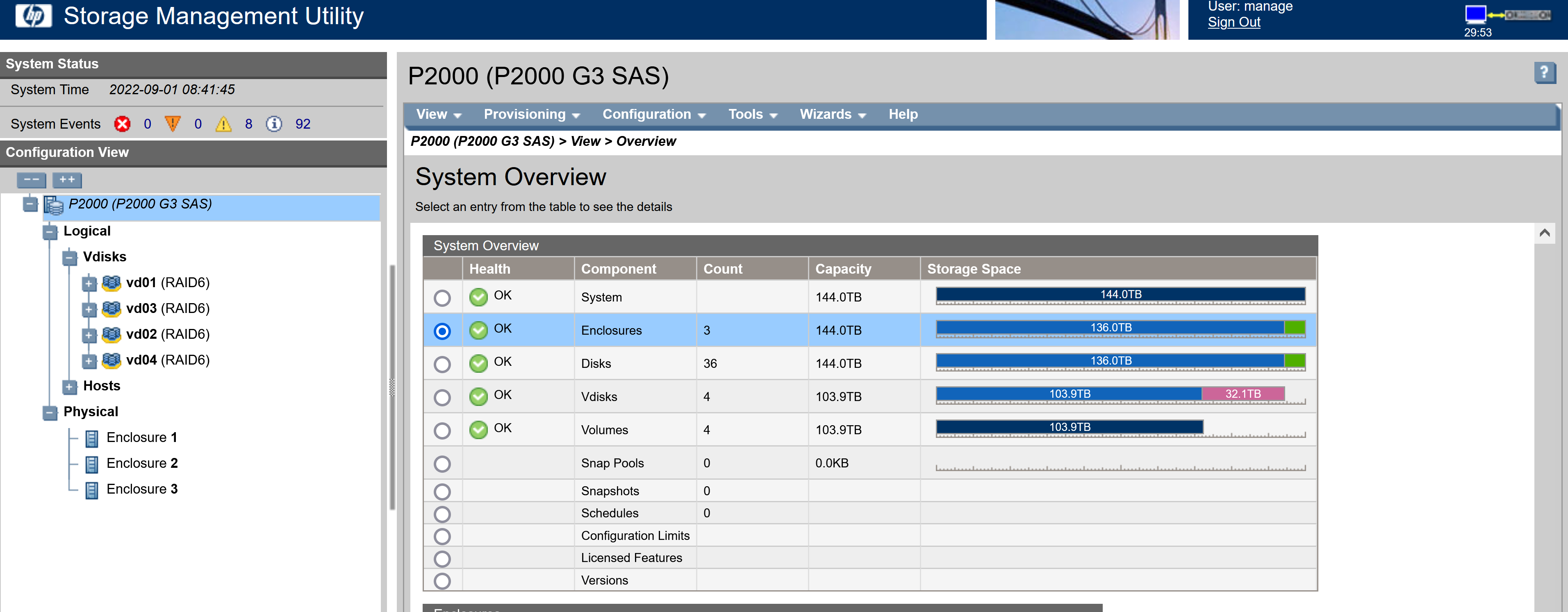Expand the vd04 tree node
The height and width of the screenshot is (612, 1568).
pyautogui.click(x=89, y=361)
